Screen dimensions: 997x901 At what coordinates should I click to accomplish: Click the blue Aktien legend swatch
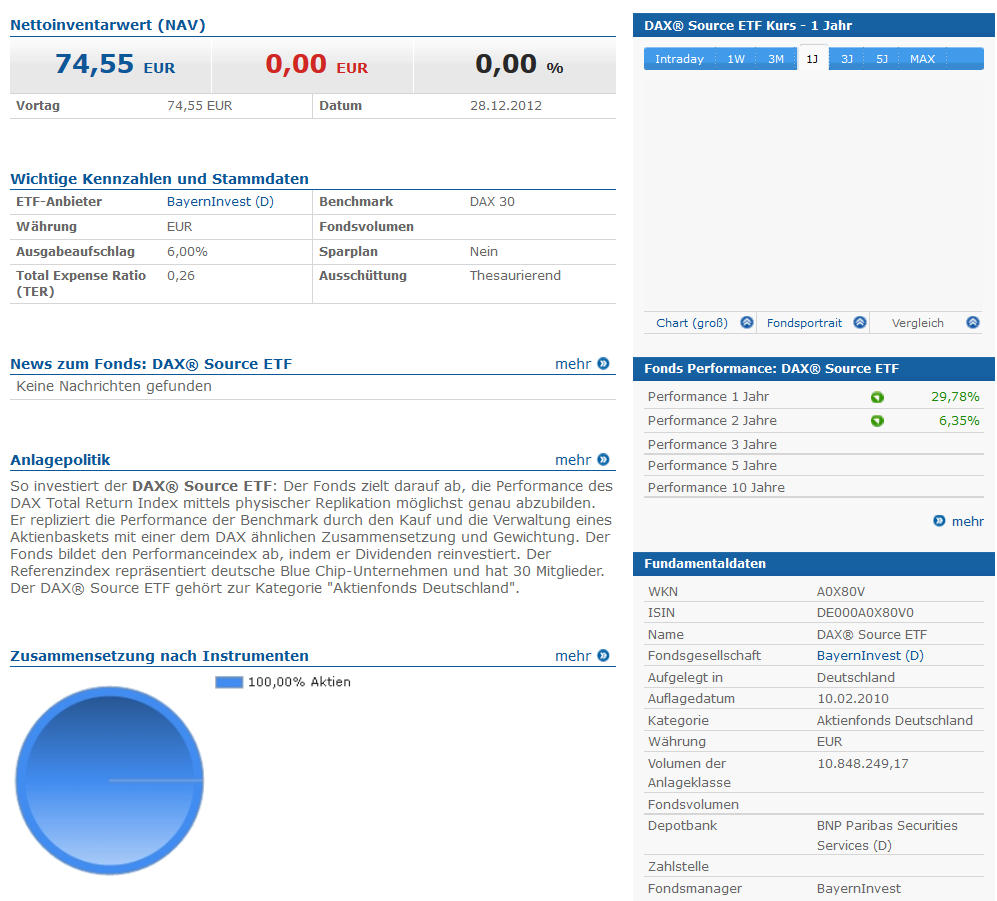pos(229,682)
